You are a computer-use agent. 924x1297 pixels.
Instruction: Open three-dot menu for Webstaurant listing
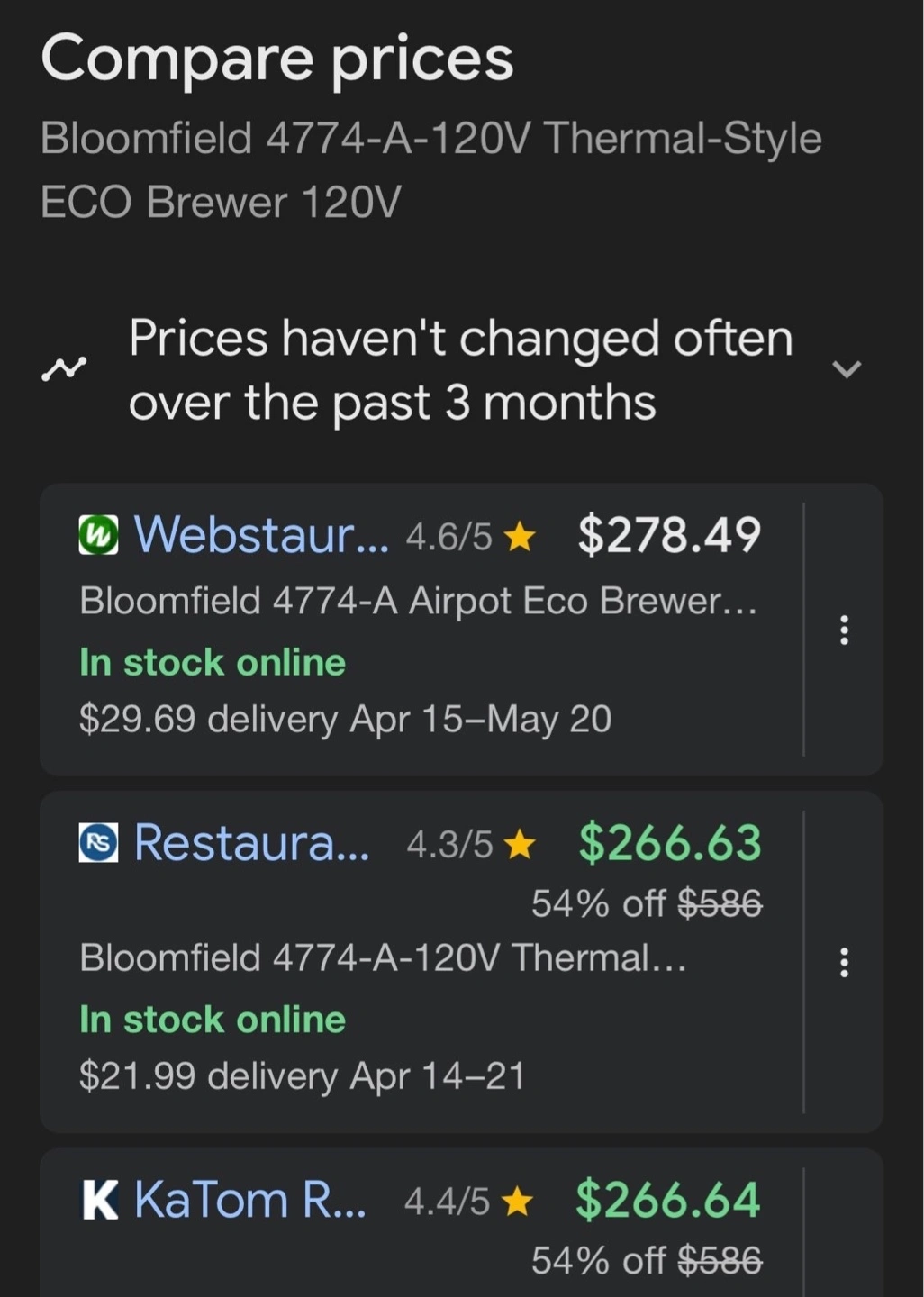tap(844, 630)
